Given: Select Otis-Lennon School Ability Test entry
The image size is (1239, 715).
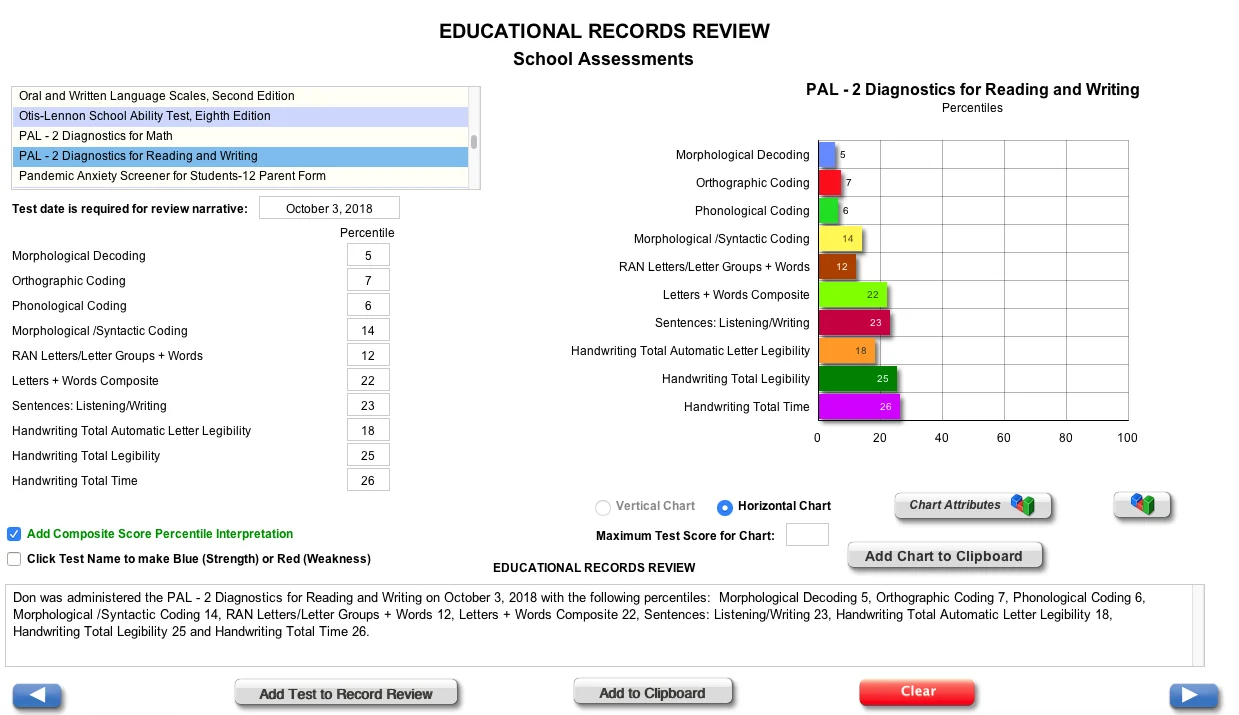Looking at the screenshot, I should 240,116.
